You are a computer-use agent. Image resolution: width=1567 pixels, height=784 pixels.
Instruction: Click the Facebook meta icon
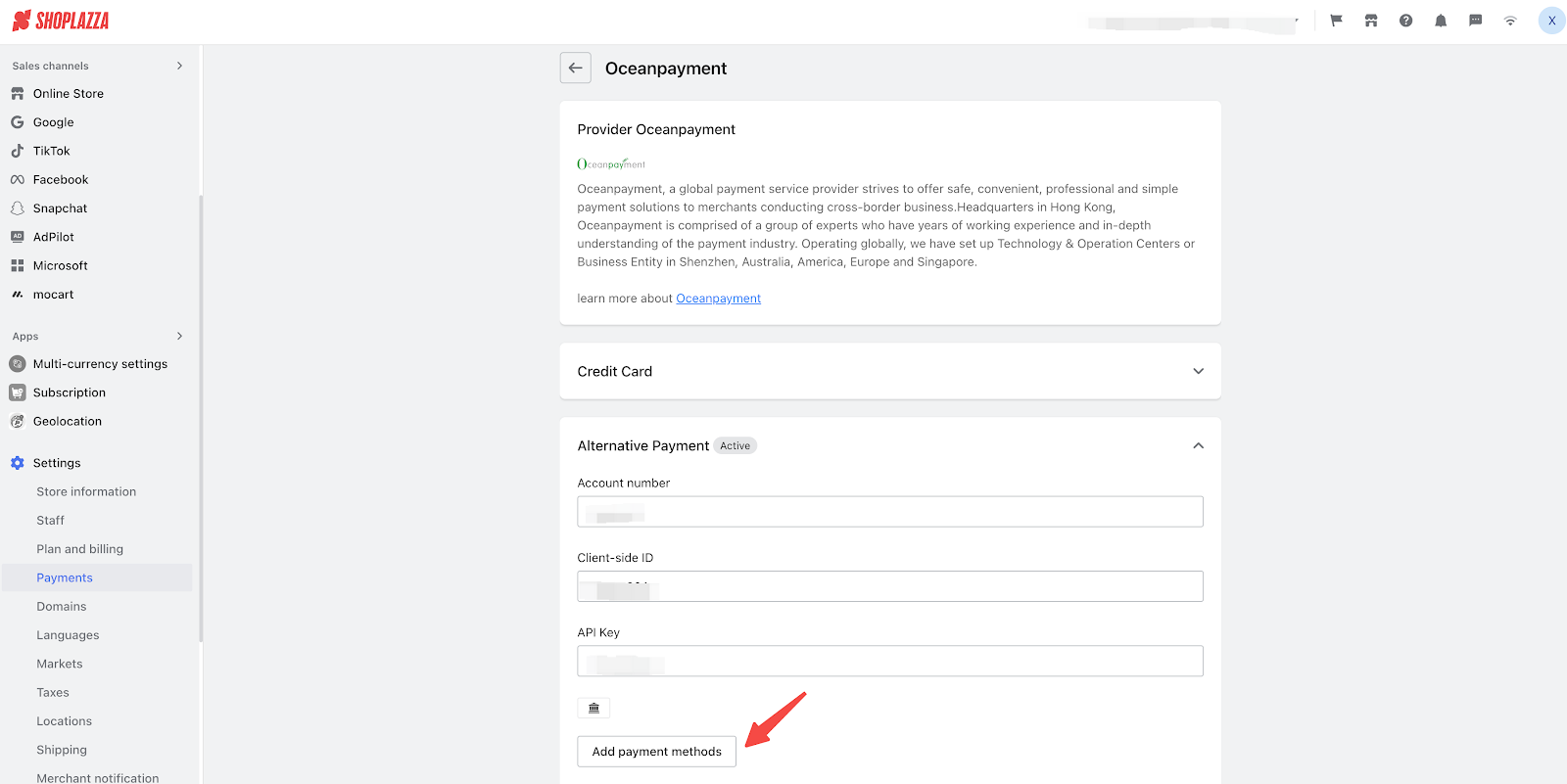[18, 180]
